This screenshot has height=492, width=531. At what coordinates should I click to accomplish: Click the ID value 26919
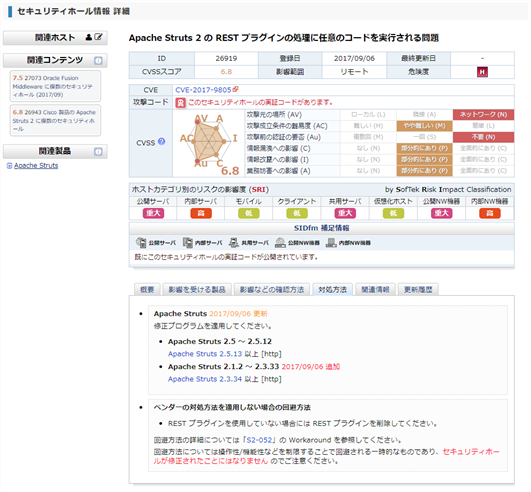pos(226,59)
